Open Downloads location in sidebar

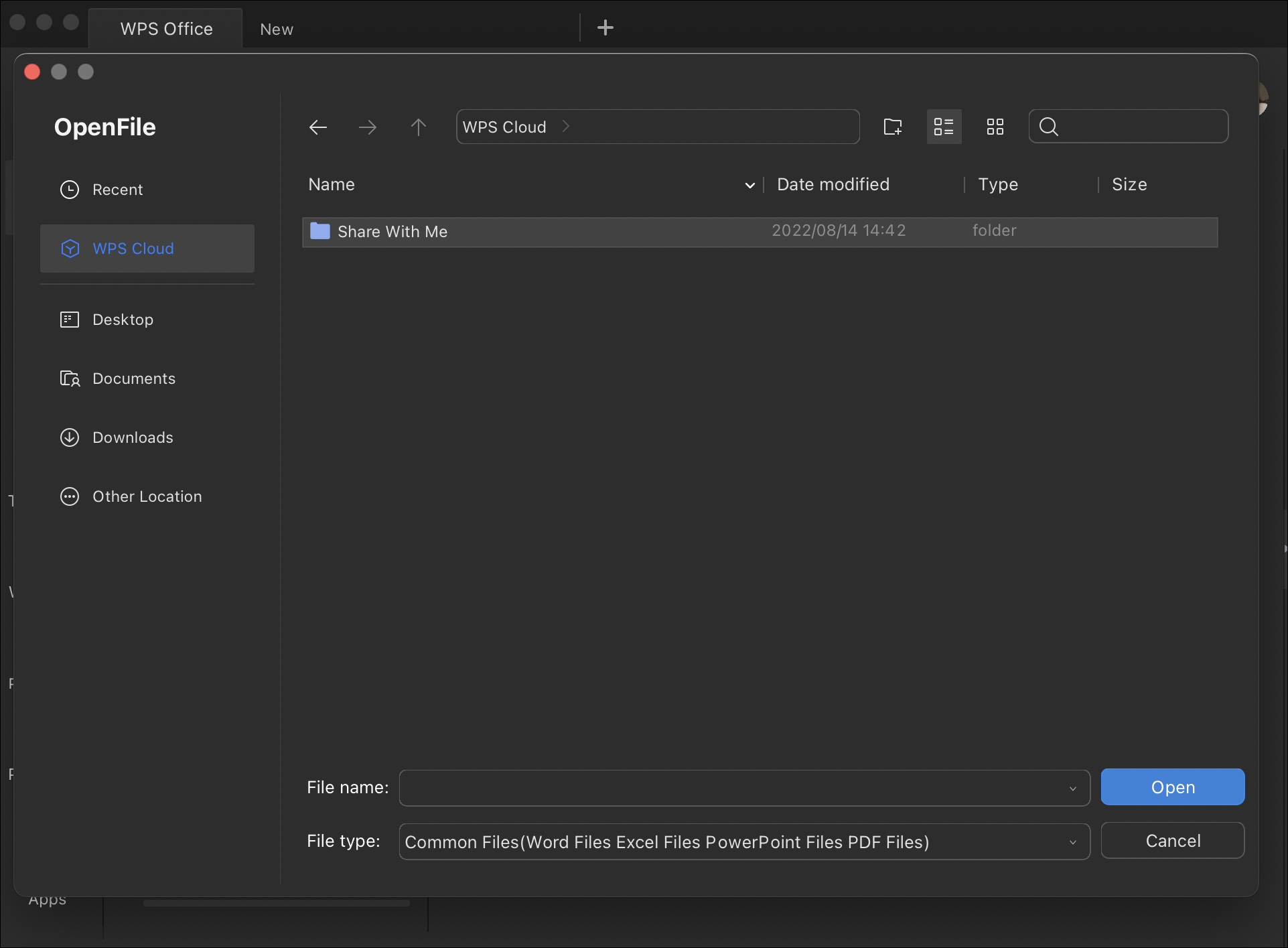[133, 437]
